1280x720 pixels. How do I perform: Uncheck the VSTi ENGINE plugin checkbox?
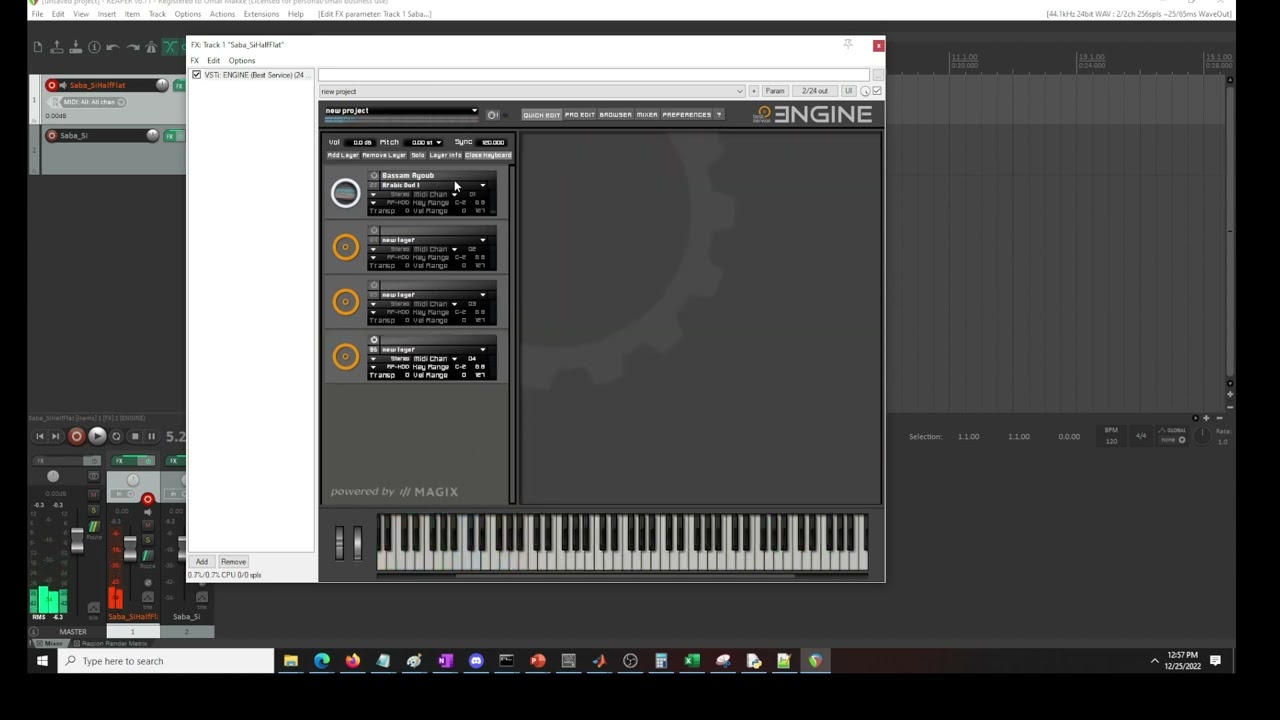tap(196, 75)
